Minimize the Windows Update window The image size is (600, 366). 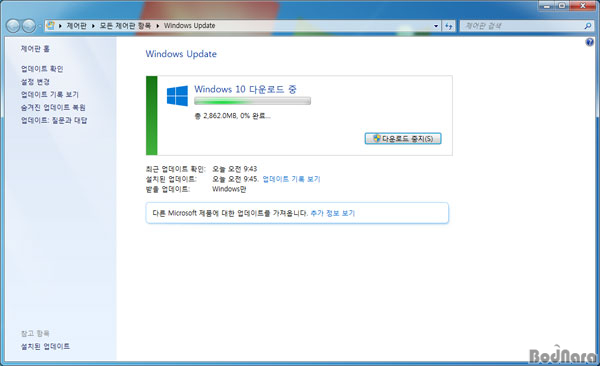point(546,5)
